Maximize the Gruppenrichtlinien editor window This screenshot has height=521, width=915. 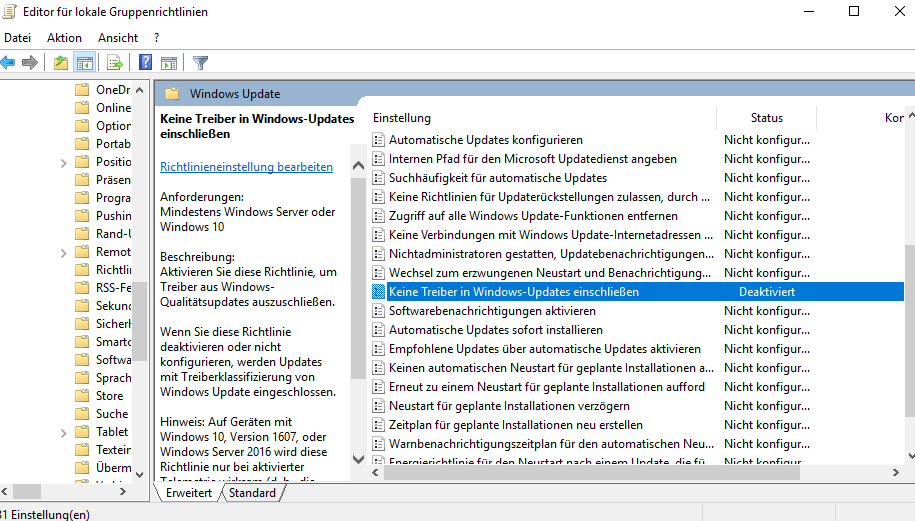[x=854, y=11]
